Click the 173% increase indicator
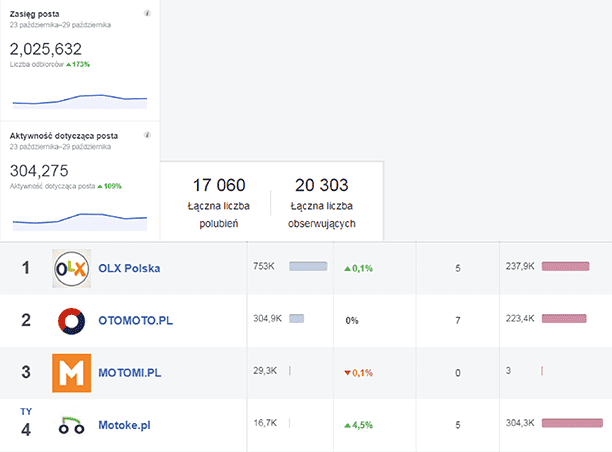 (x=78, y=64)
